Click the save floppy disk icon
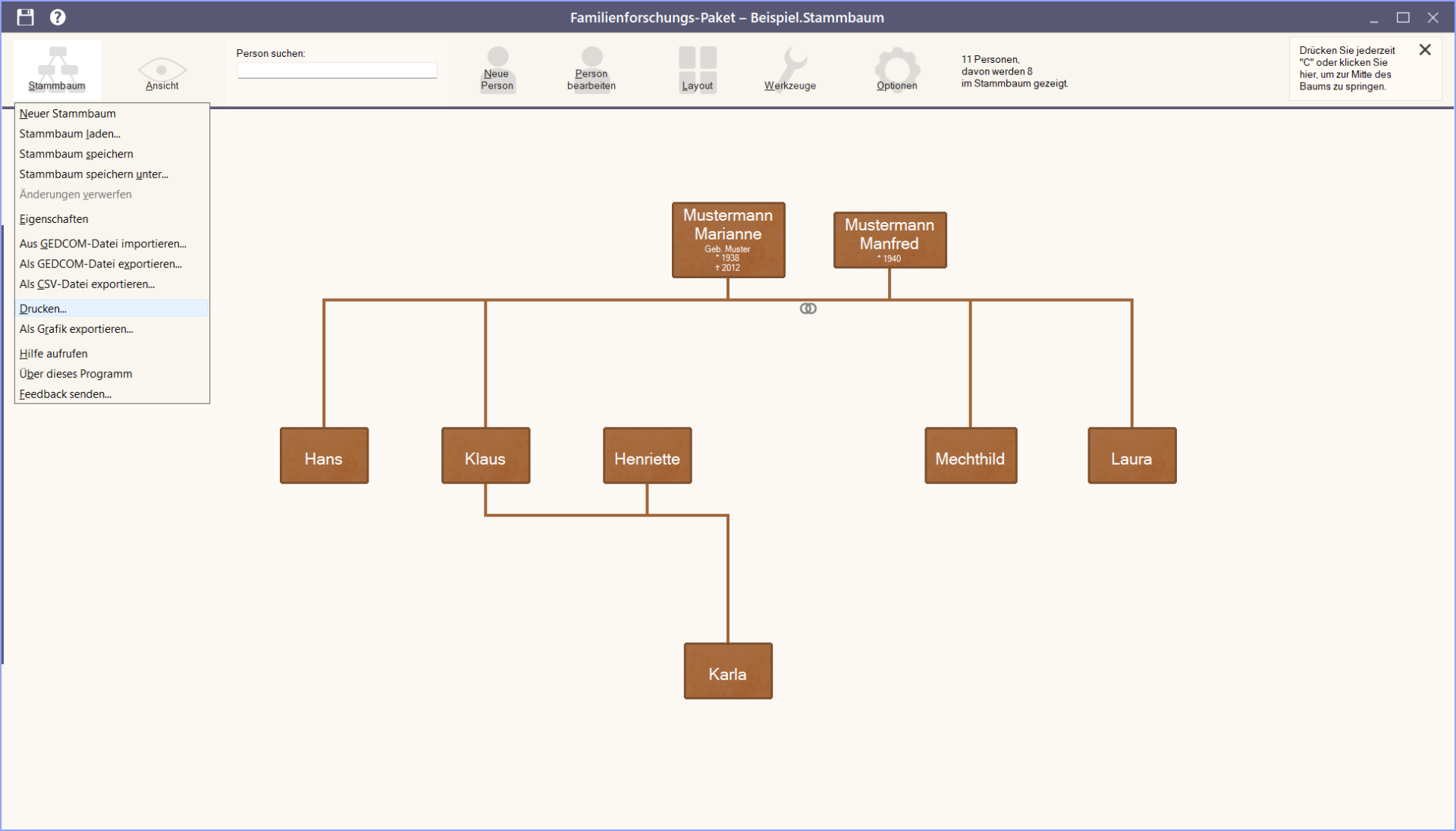 [26, 17]
